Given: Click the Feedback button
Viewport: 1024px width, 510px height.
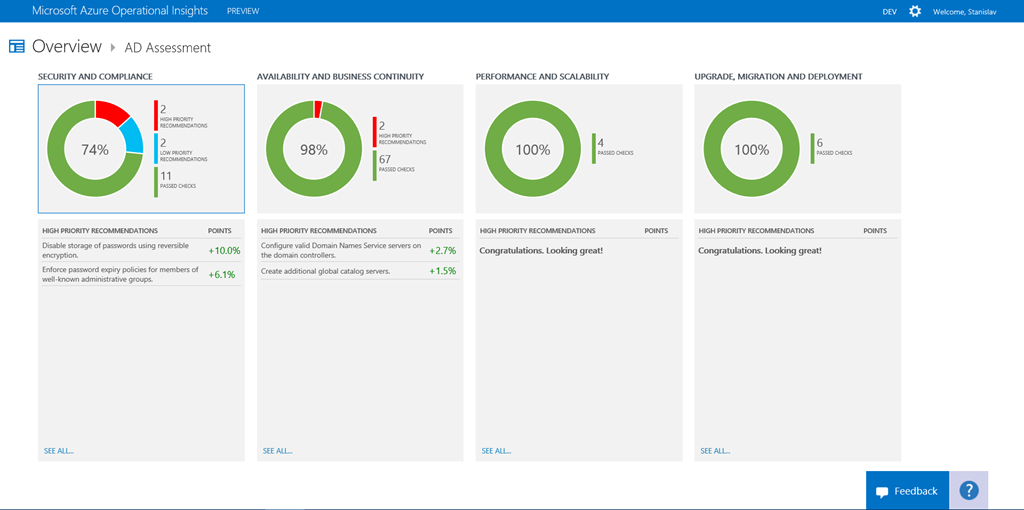Looking at the screenshot, I should [x=907, y=491].
